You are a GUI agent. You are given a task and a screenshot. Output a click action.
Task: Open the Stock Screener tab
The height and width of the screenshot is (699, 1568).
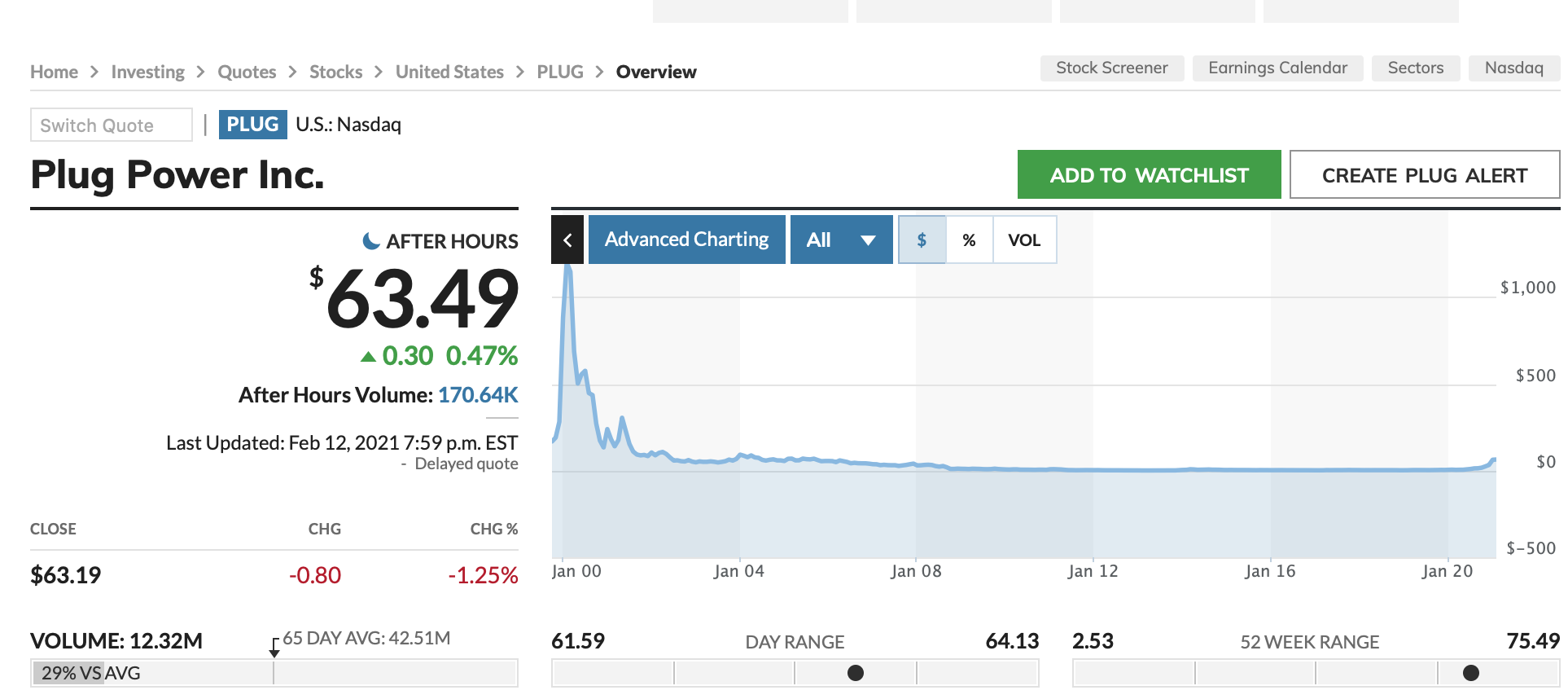click(1111, 68)
